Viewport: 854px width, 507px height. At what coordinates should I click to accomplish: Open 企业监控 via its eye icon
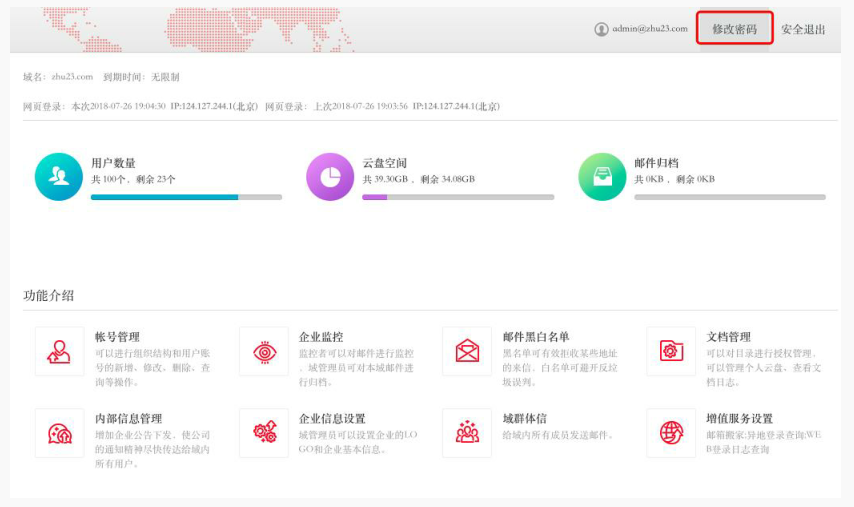(x=264, y=351)
